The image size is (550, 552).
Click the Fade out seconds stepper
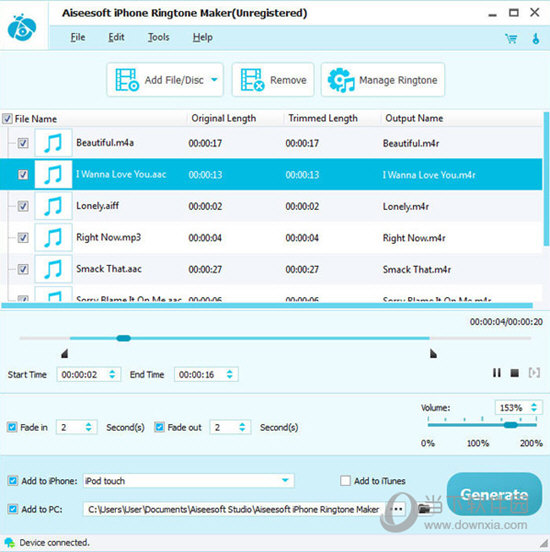click(242, 427)
